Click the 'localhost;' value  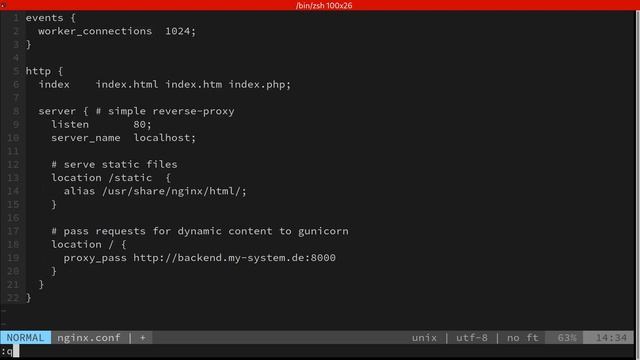(x=165, y=138)
